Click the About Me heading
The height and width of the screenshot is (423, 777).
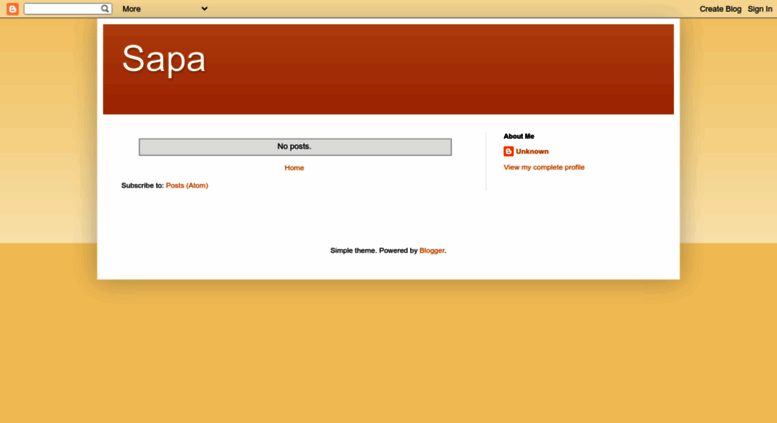pos(519,136)
